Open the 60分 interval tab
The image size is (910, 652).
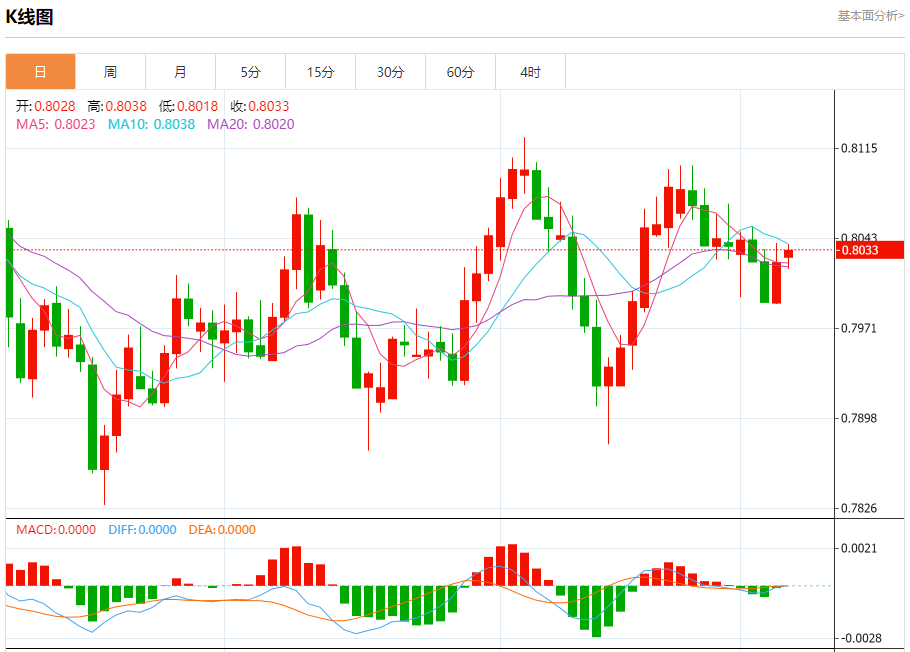(460, 72)
